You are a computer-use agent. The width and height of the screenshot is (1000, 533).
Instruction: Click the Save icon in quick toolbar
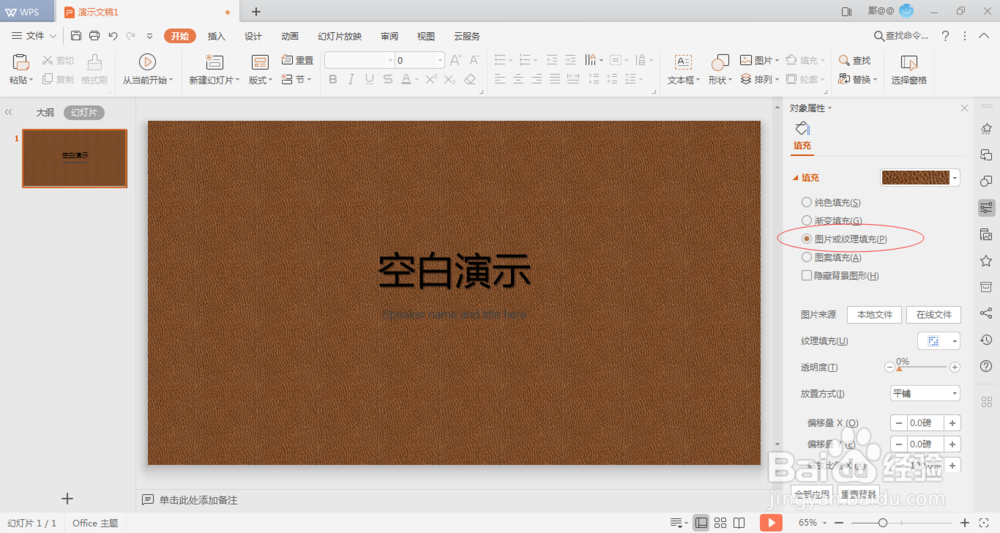tap(76, 36)
